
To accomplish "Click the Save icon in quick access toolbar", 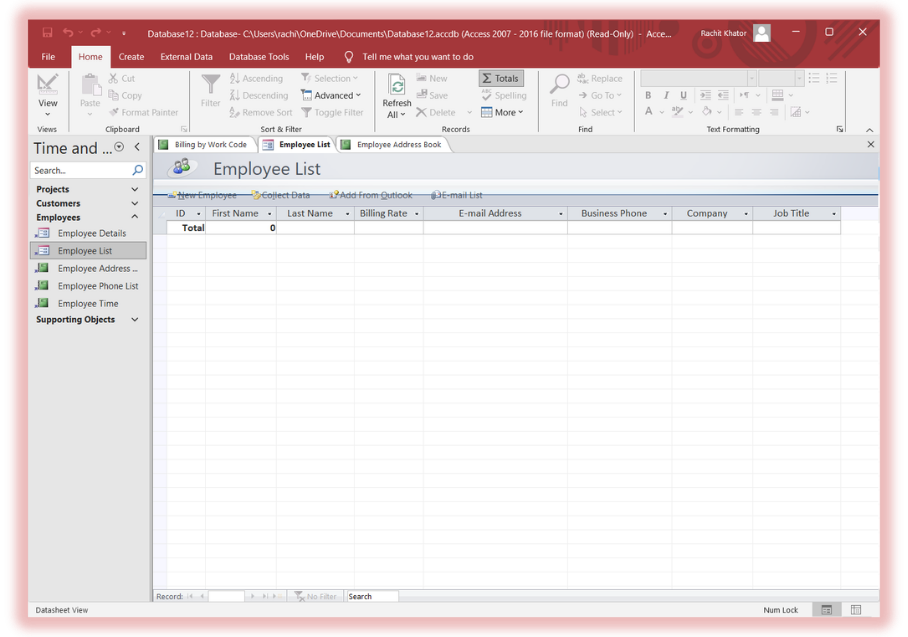I will tap(48, 33).
